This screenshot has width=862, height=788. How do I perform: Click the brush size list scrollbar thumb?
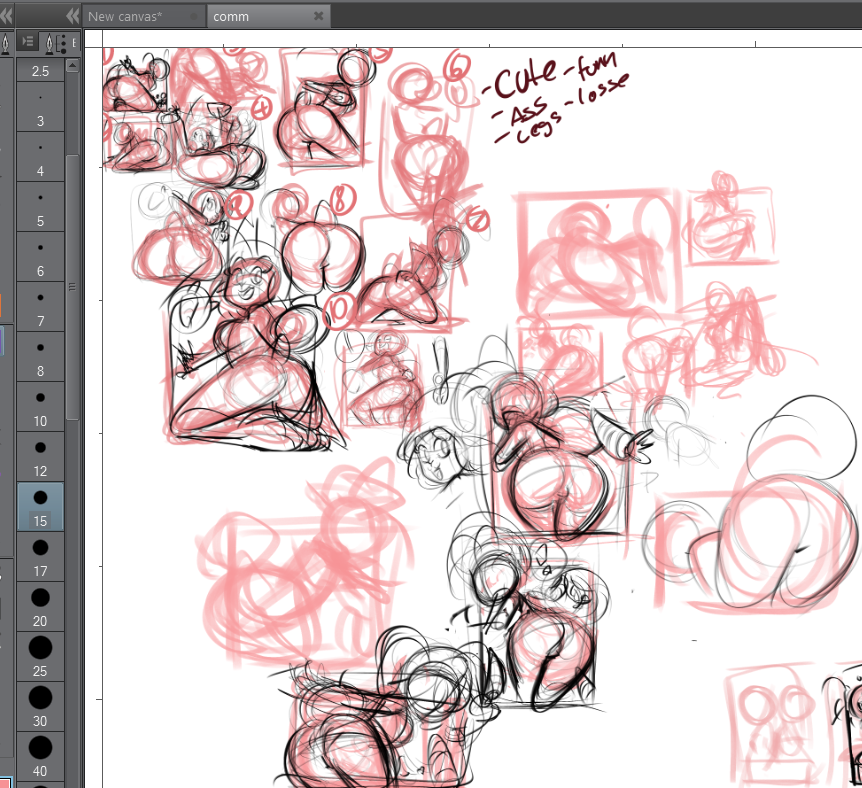pyautogui.click(x=72, y=287)
